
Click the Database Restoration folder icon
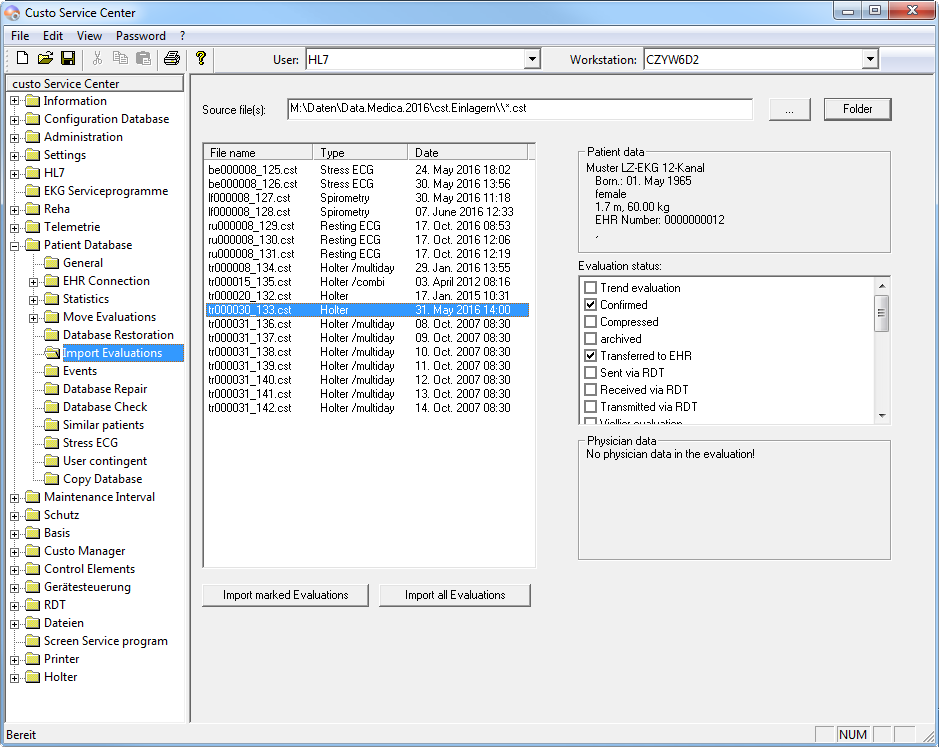52,334
